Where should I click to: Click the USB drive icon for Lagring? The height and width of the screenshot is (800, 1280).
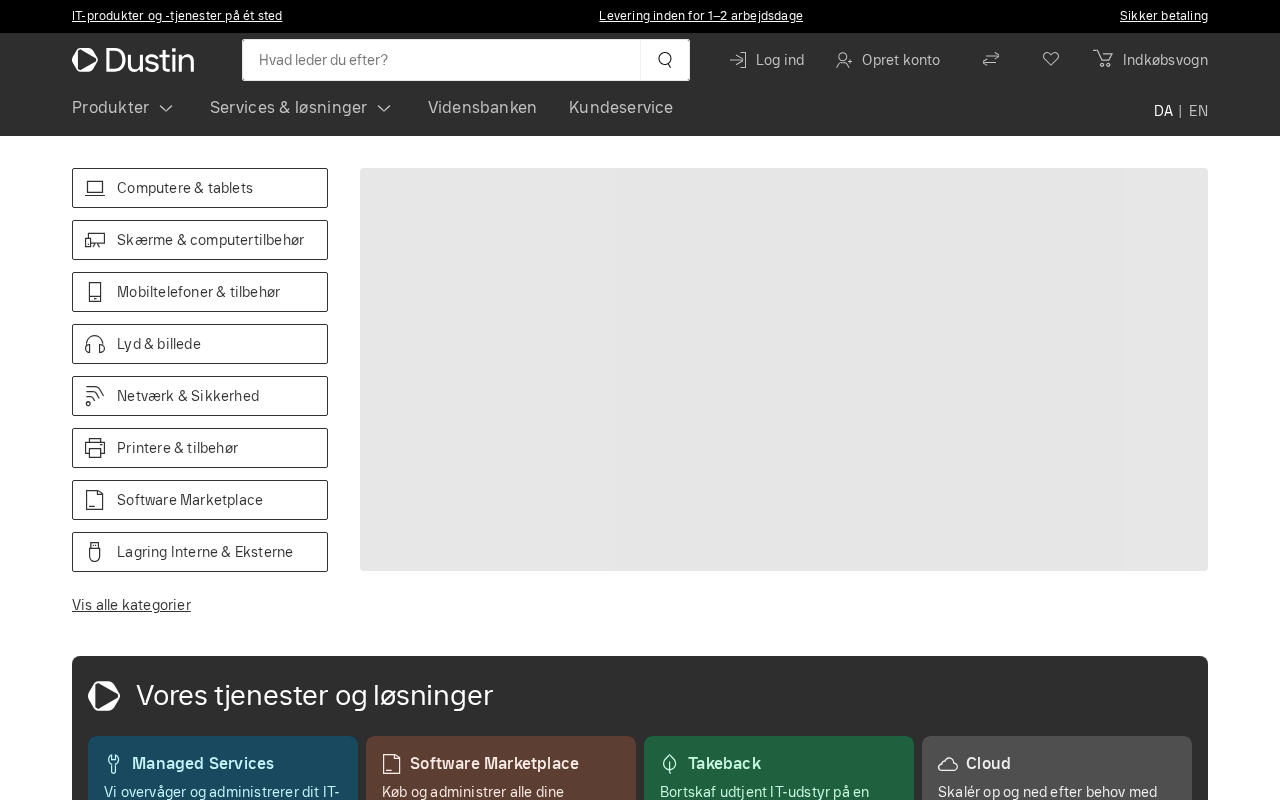pyautogui.click(x=95, y=552)
